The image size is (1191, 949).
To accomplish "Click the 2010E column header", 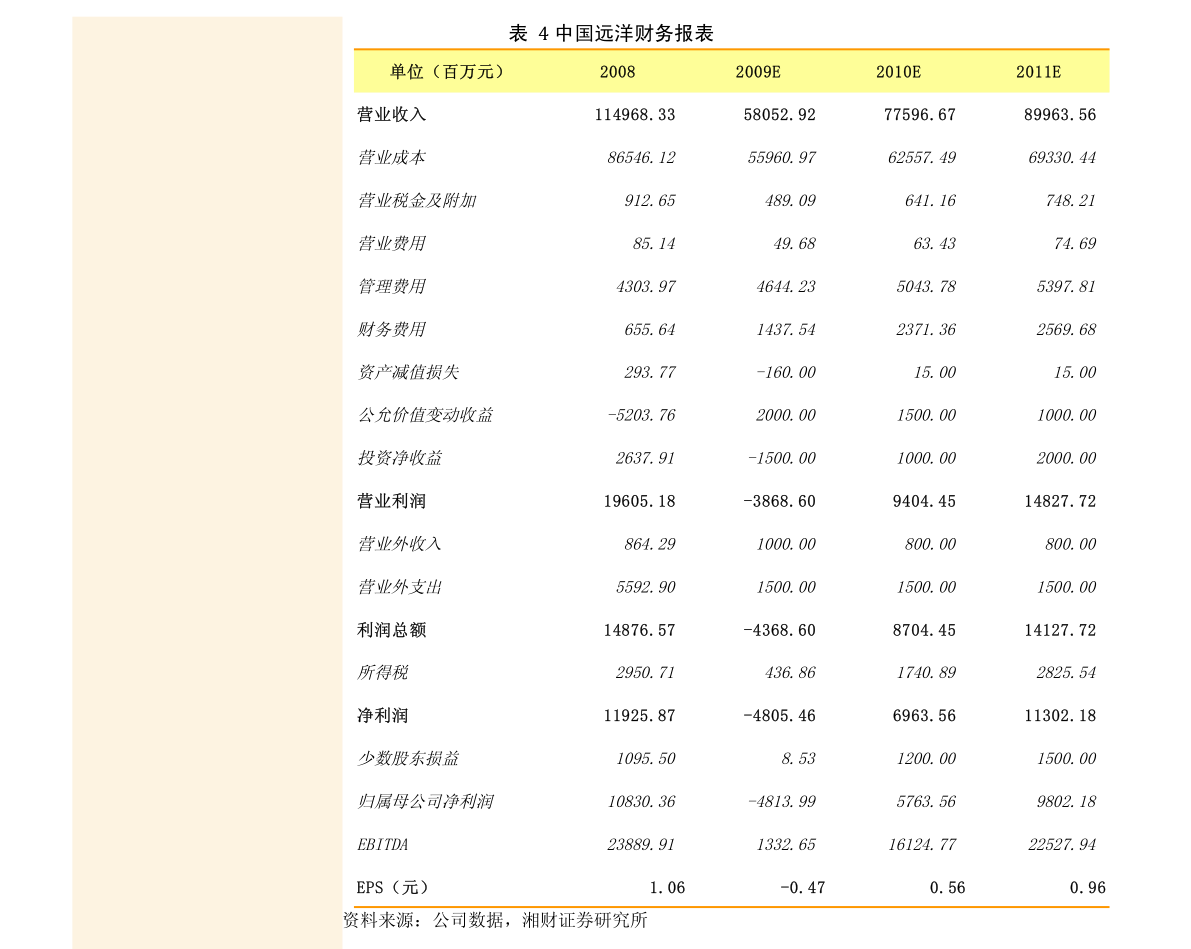I will [x=898, y=72].
